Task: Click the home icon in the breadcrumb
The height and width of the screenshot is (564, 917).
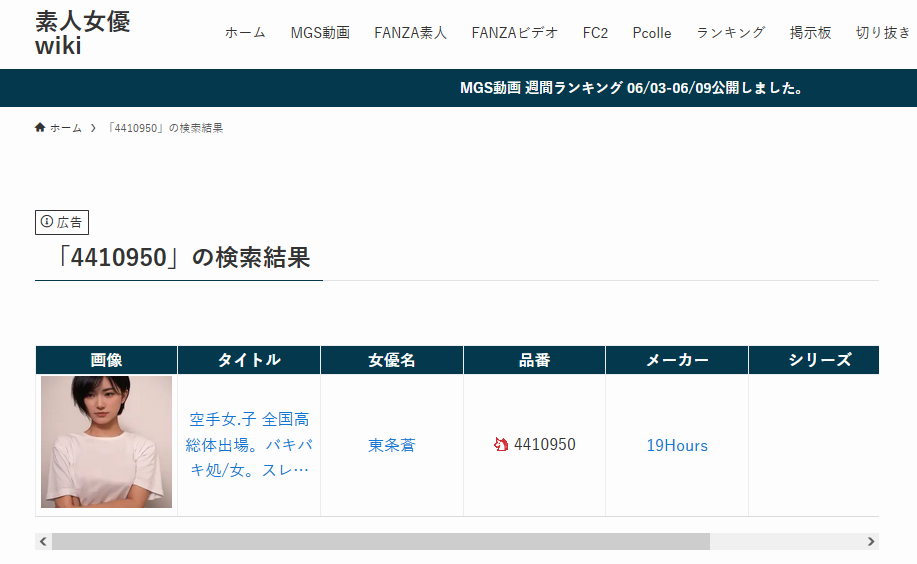Action: [40, 128]
